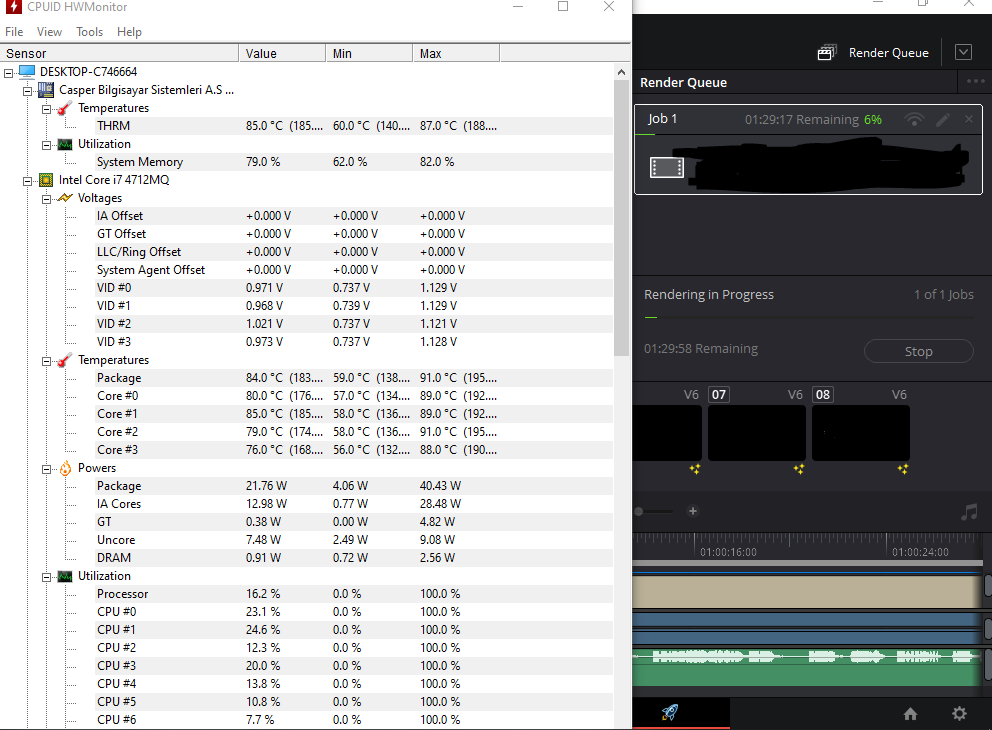Click the Value column header
992x730 pixels.
[282, 53]
